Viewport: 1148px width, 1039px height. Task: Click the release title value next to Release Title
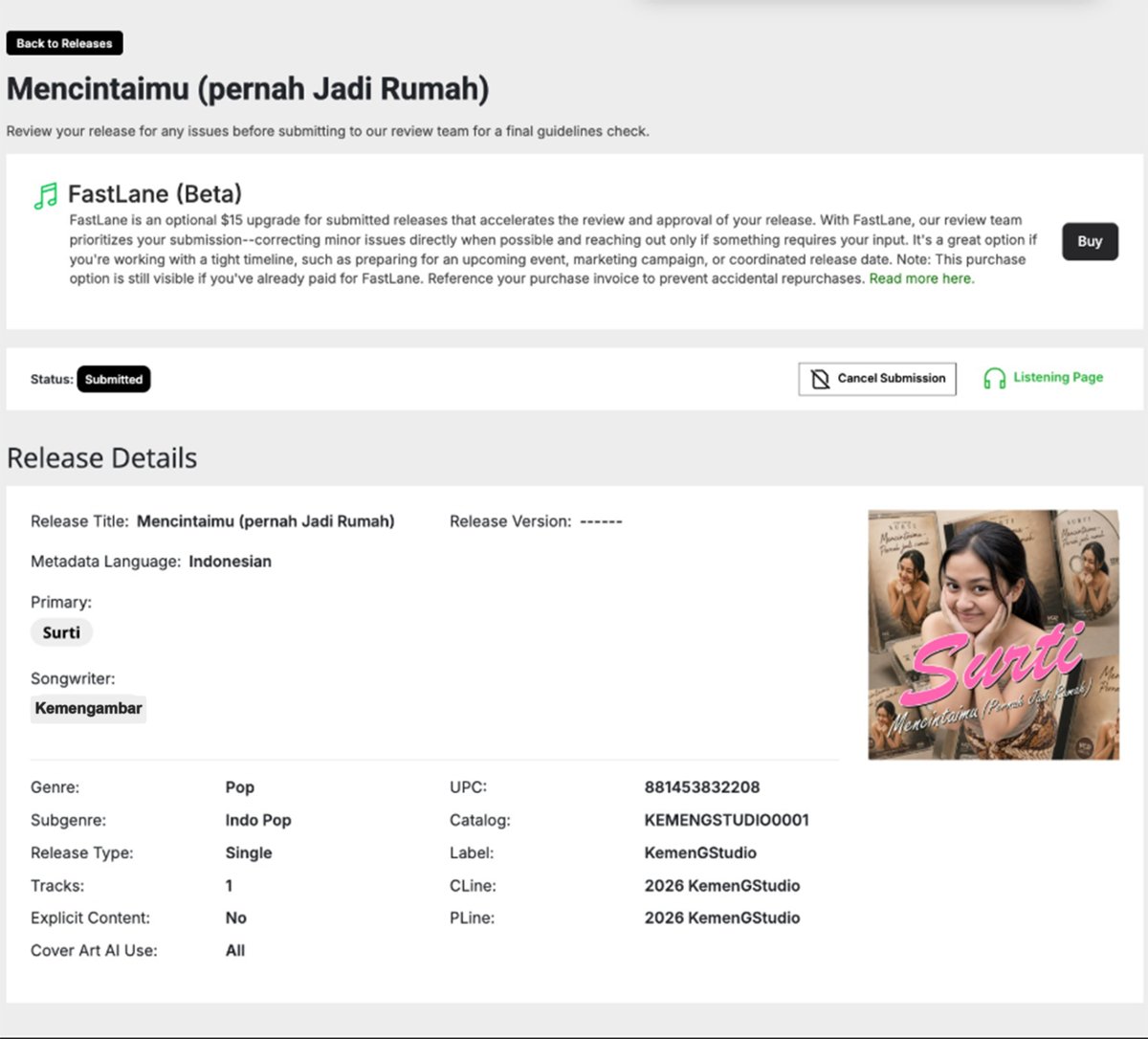(265, 521)
